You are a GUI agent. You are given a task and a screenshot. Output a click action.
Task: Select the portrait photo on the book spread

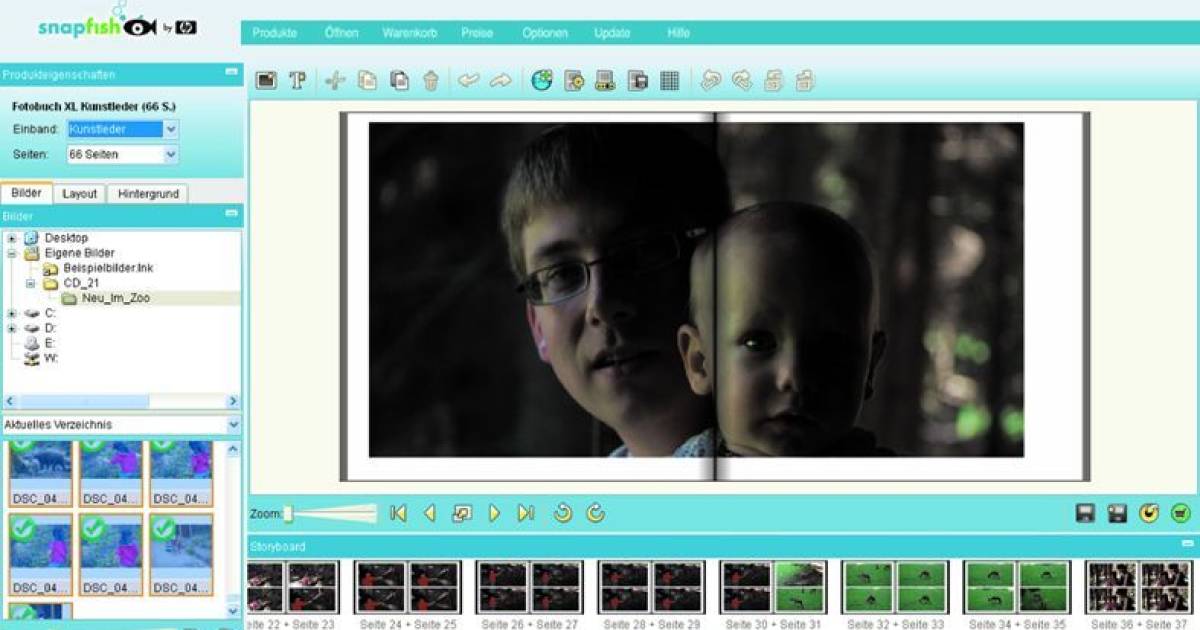click(x=696, y=290)
